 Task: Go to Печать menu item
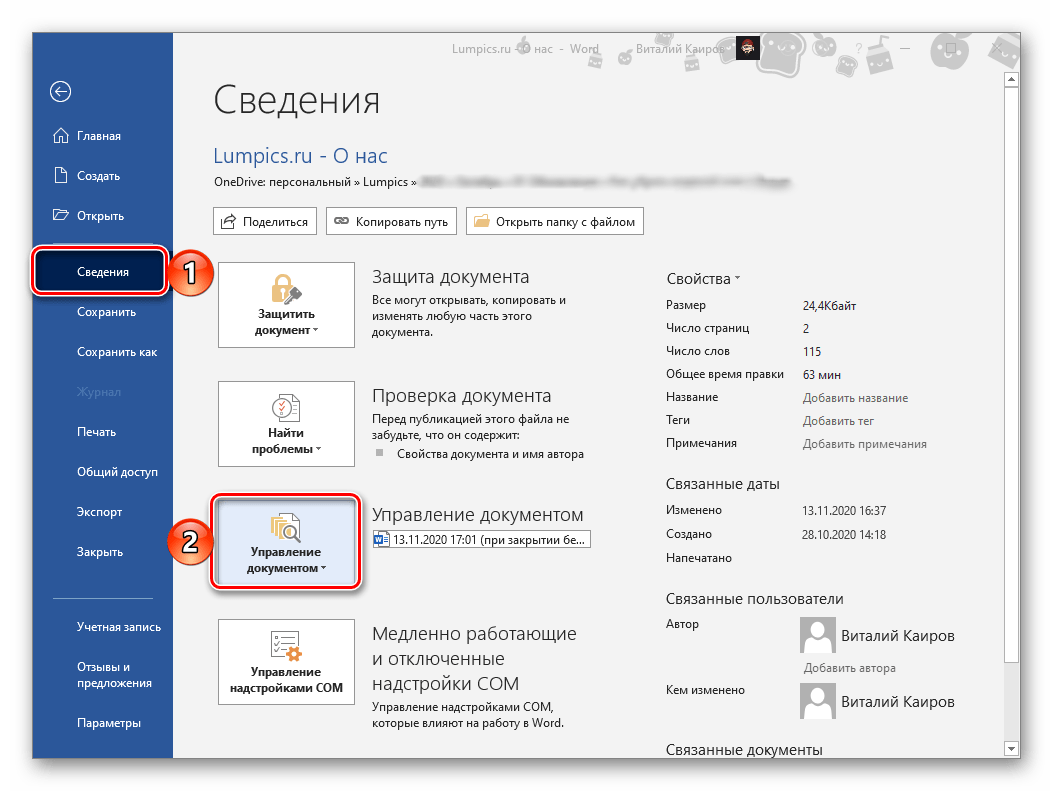pyautogui.click(x=96, y=432)
